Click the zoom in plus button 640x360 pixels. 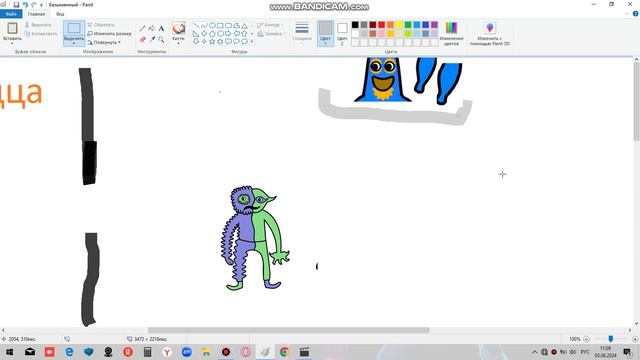coord(635,339)
